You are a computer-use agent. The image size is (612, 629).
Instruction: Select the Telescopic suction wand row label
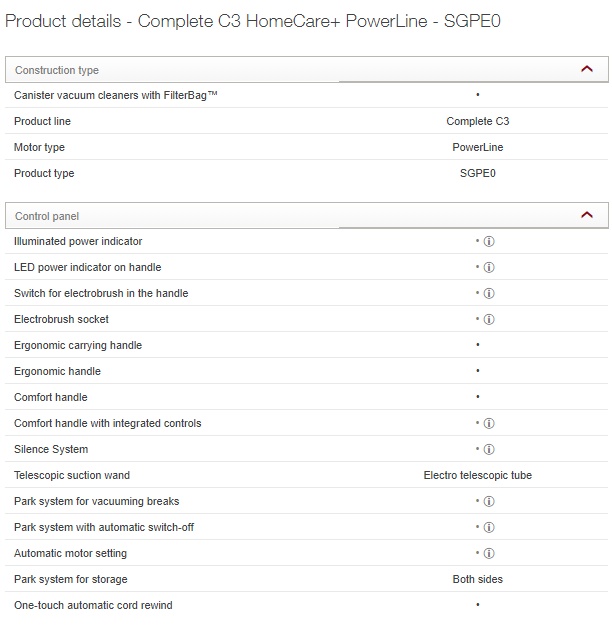tap(72, 475)
